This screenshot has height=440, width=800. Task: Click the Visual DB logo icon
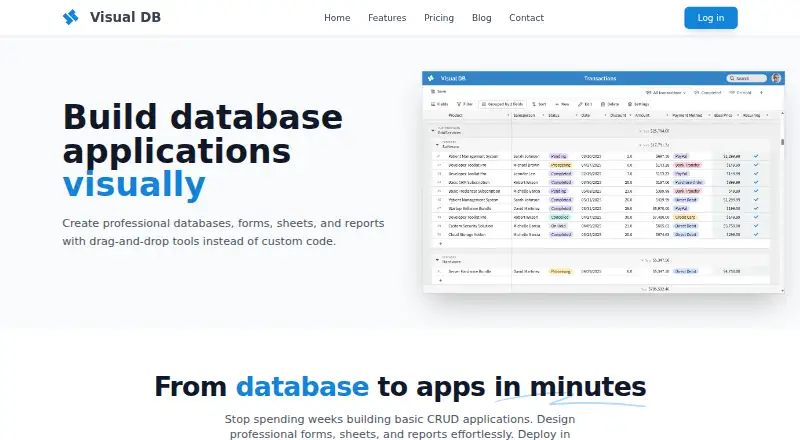click(70, 17)
